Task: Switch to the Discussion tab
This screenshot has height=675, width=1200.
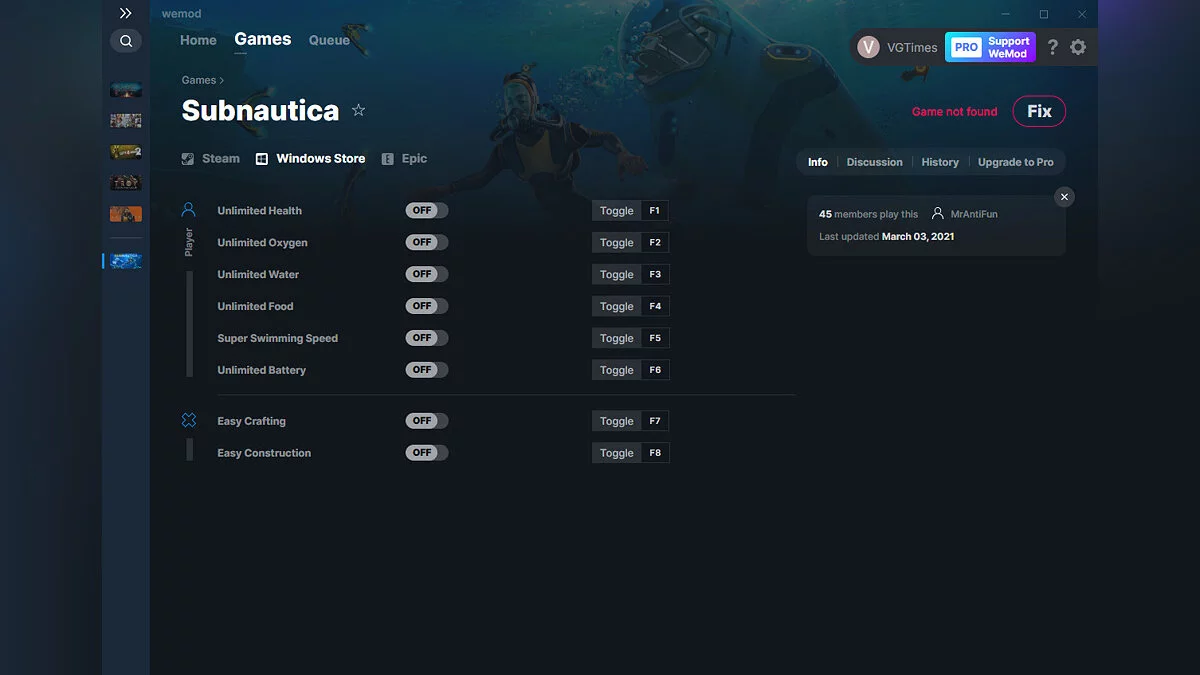Action: point(874,161)
